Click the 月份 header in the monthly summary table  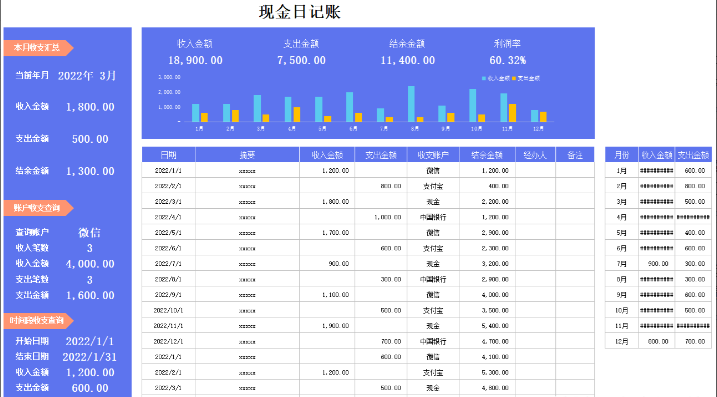621,155
